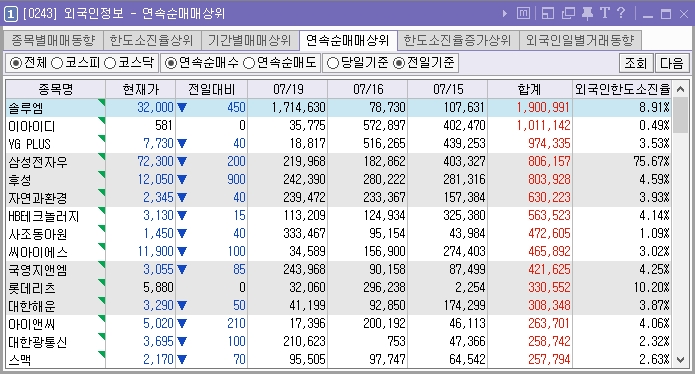Click the 75.67% foreign limit ratio cell
This screenshot has height=374, width=695.
[651, 162]
